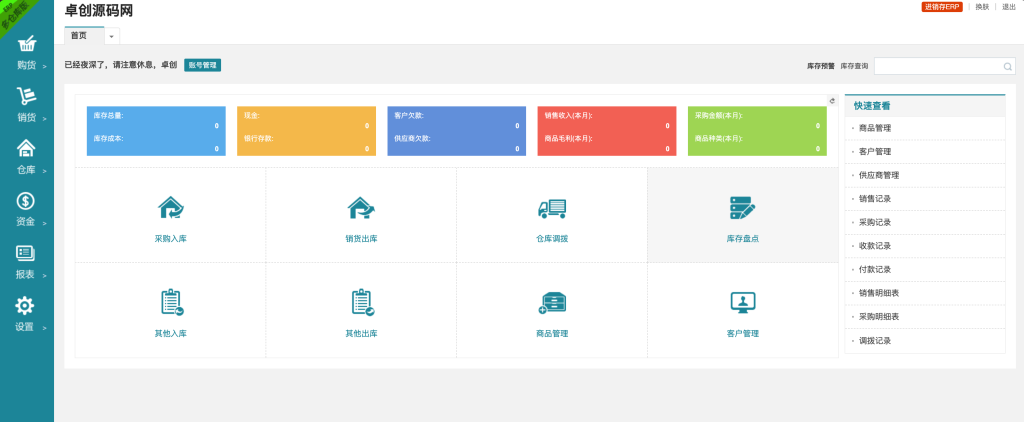Image resolution: width=1024 pixels, height=422 pixels.
Task: Click the search magnifier icon
Action: coord(1008,66)
